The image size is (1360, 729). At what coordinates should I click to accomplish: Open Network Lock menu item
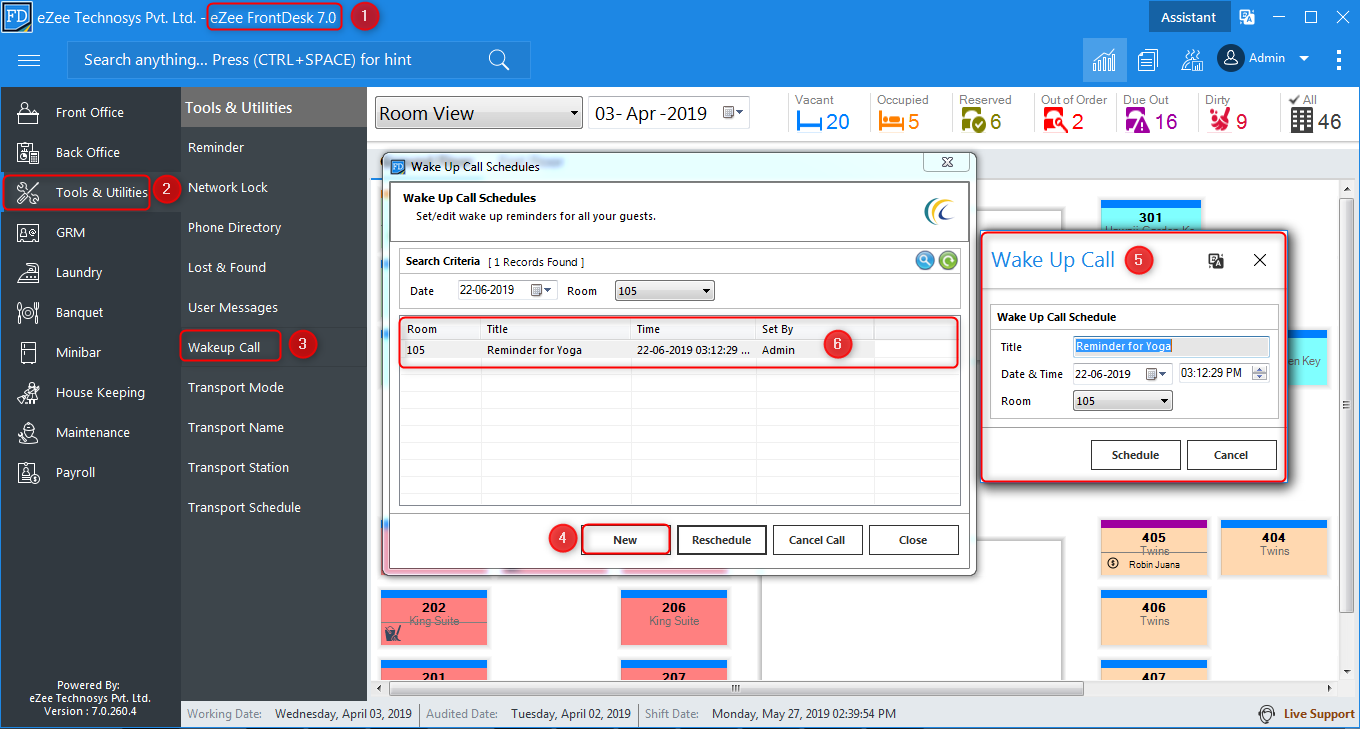(228, 187)
